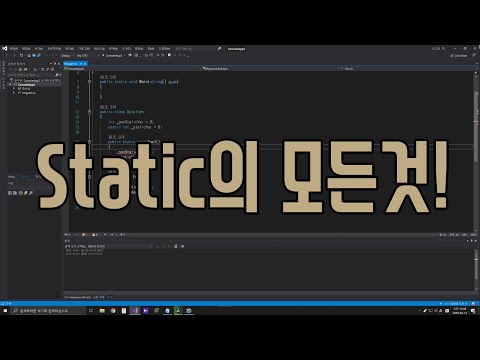Viewport: 480px width, 360px height.
Task: Open the 빌드 (Build) menu
Action: (69, 49)
